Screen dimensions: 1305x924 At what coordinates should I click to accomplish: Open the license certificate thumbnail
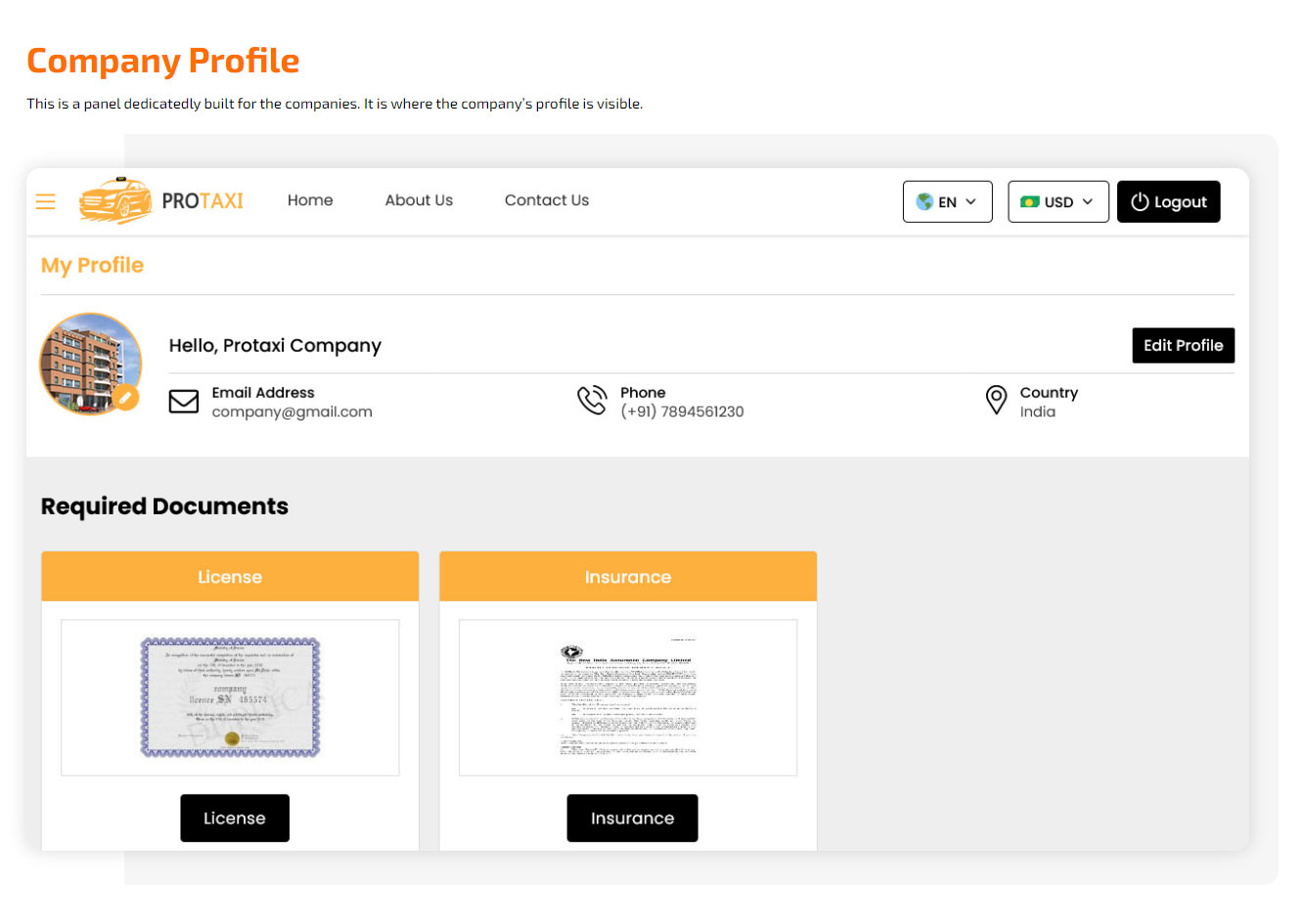click(x=230, y=697)
